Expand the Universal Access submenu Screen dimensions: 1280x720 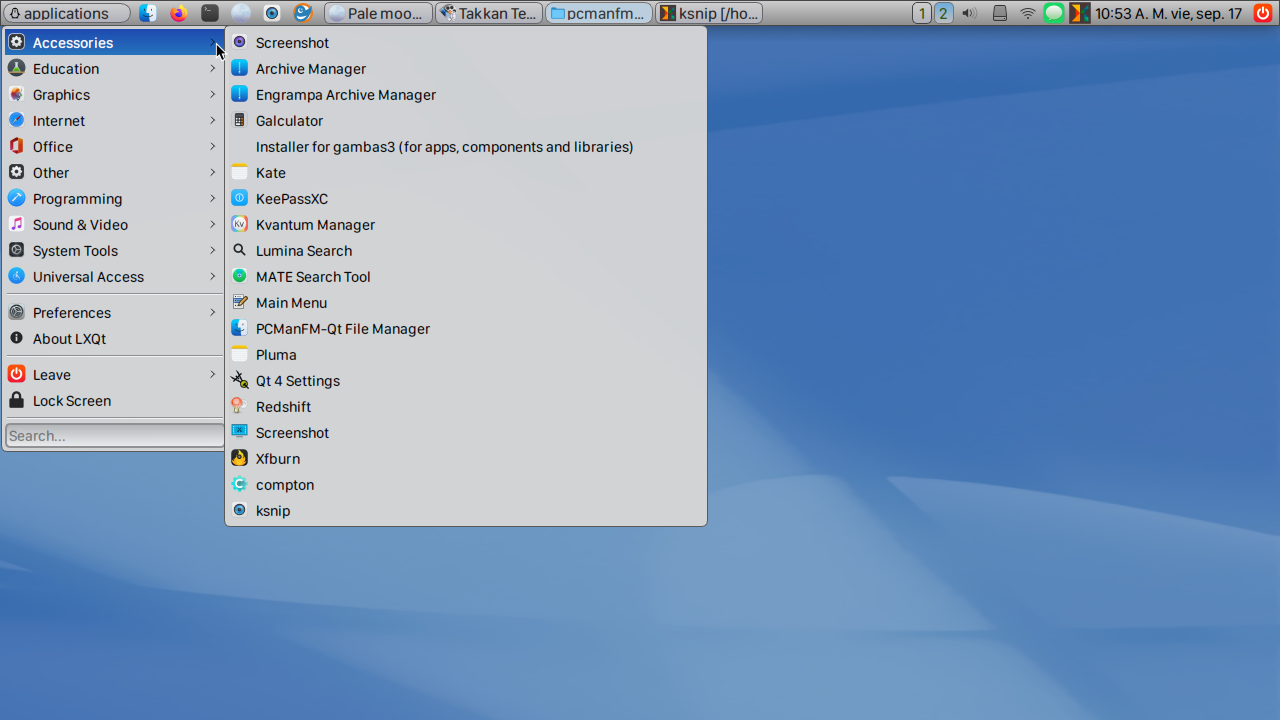pos(113,277)
